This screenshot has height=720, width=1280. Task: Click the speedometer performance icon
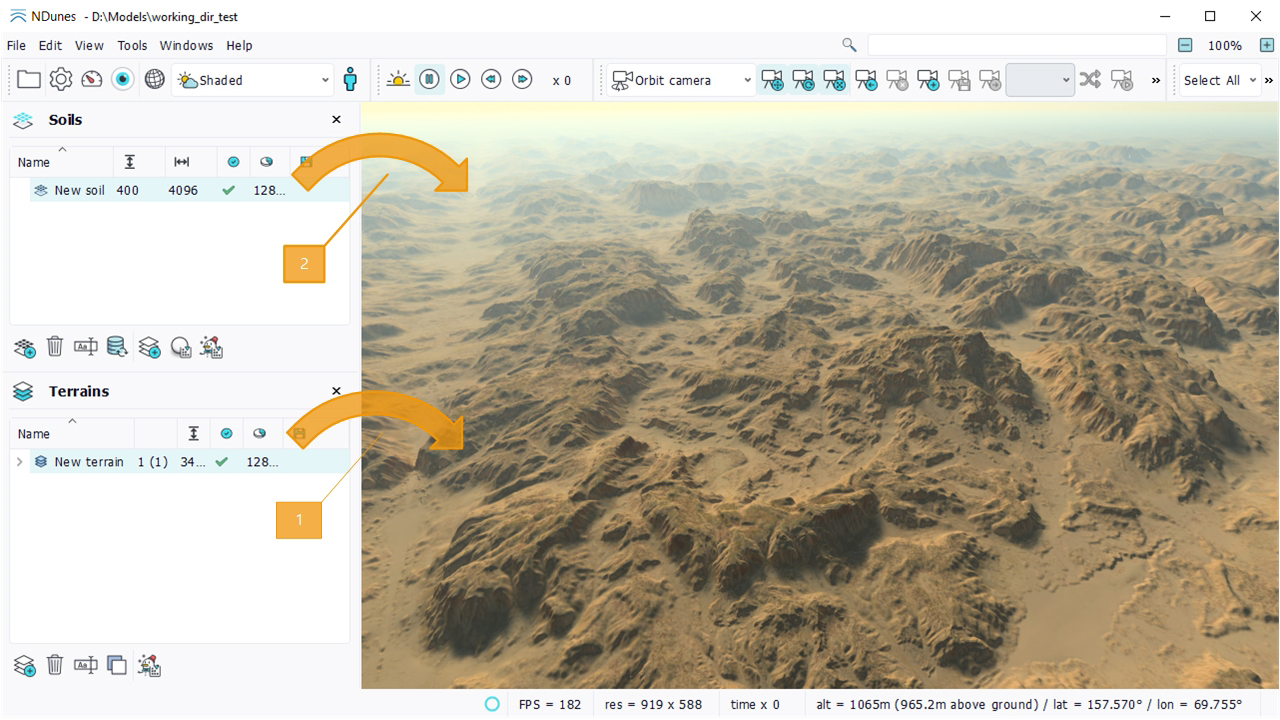[92, 80]
